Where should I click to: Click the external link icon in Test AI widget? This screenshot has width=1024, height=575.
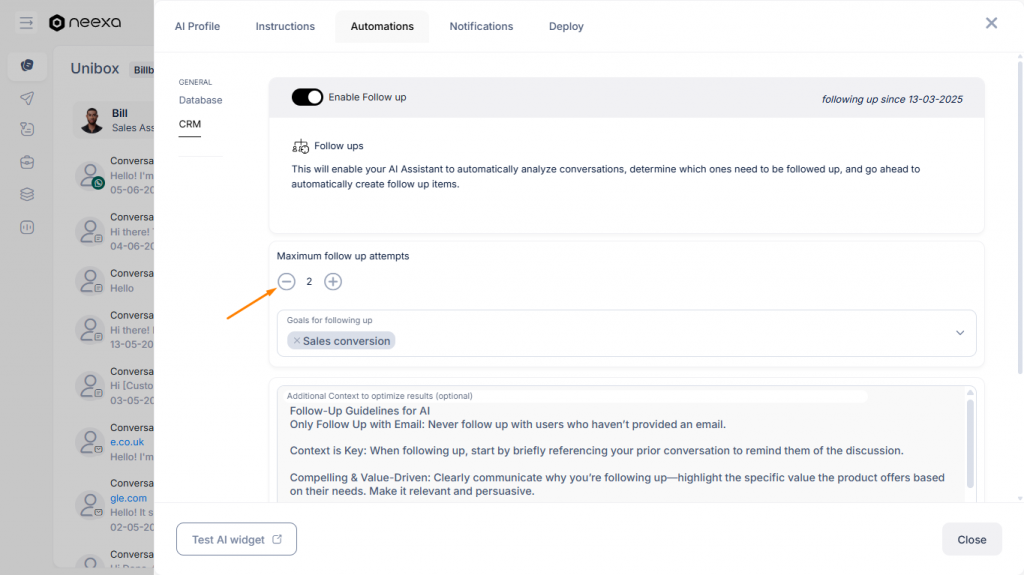[x=277, y=539]
